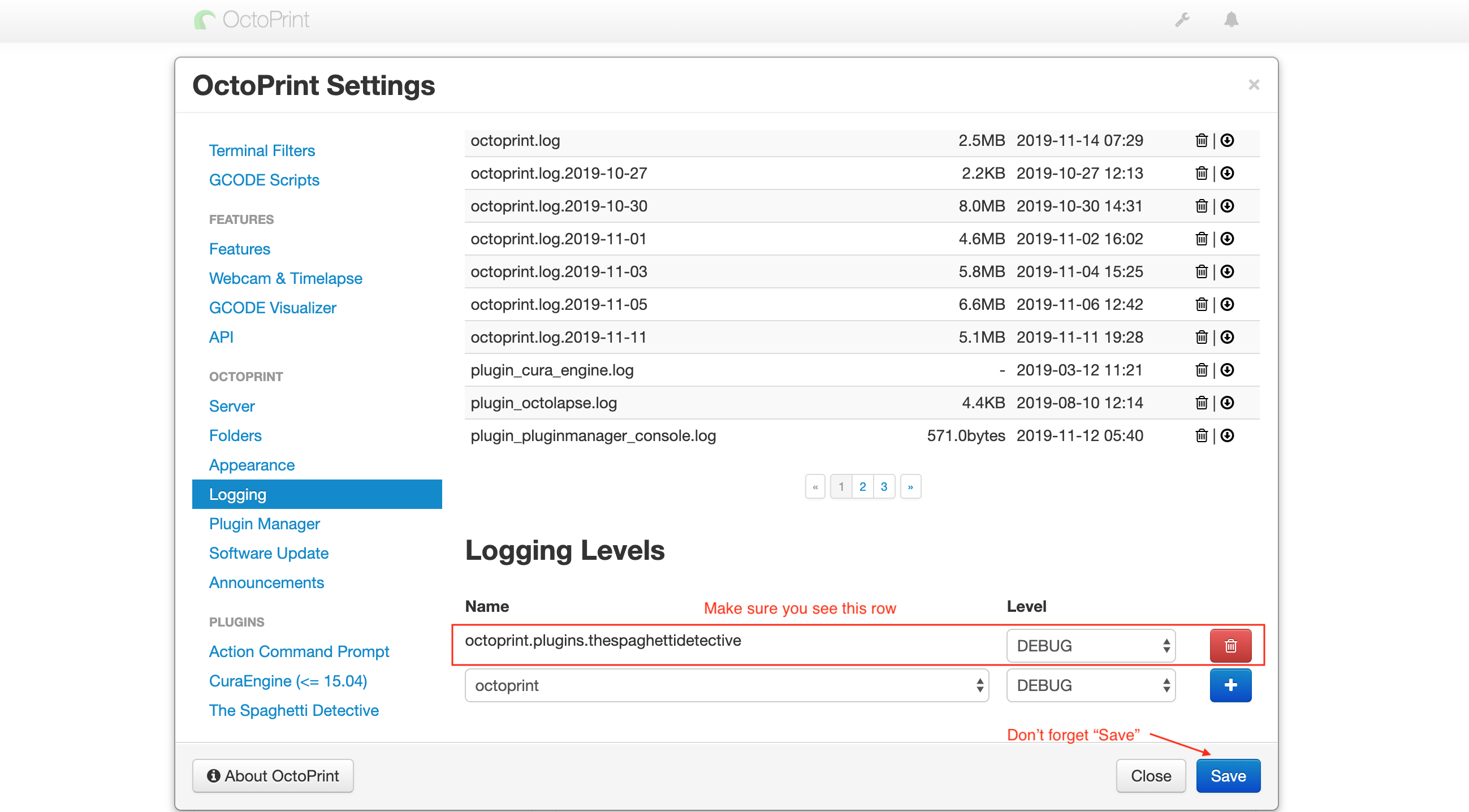Open Terminal Filters settings
The height and width of the screenshot is (812, 1469).
(x=262, y=150)
